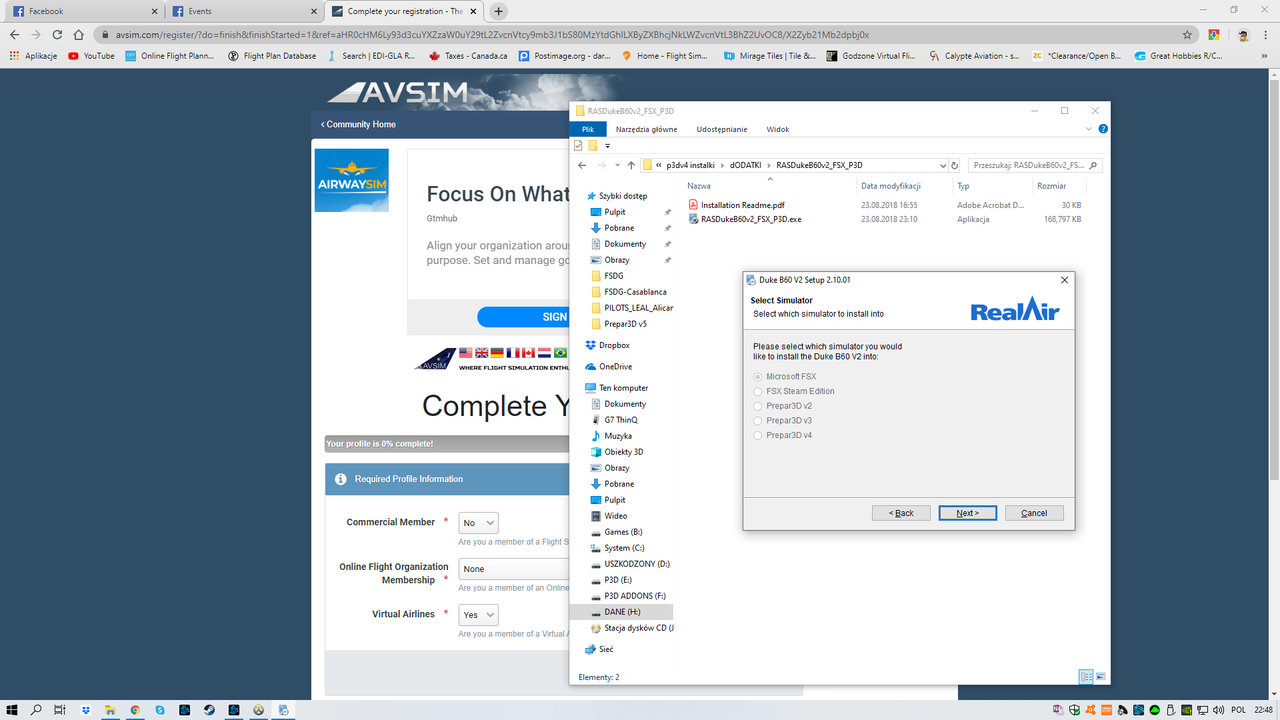The height and width of the screenshot is (720, 1280).
Task: Show more Chrome bookmarks overflow
Action: point(1267,56)
